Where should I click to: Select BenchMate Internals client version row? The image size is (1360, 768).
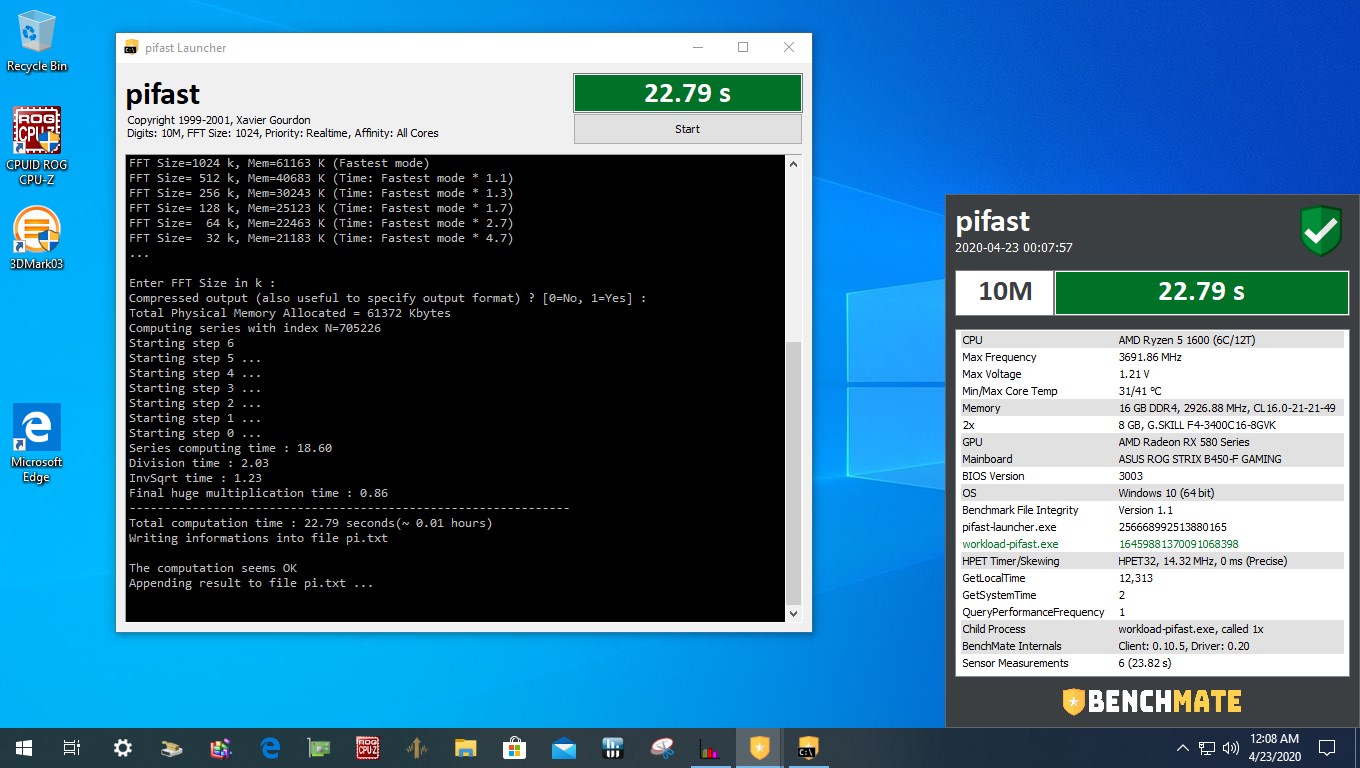click(1151, 646)
